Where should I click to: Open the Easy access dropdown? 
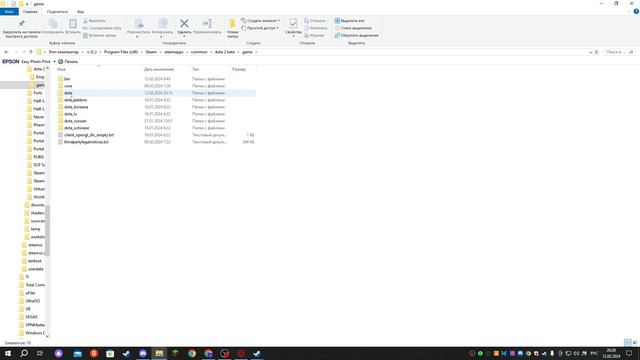pyautogui.click(x=260, y=28)
